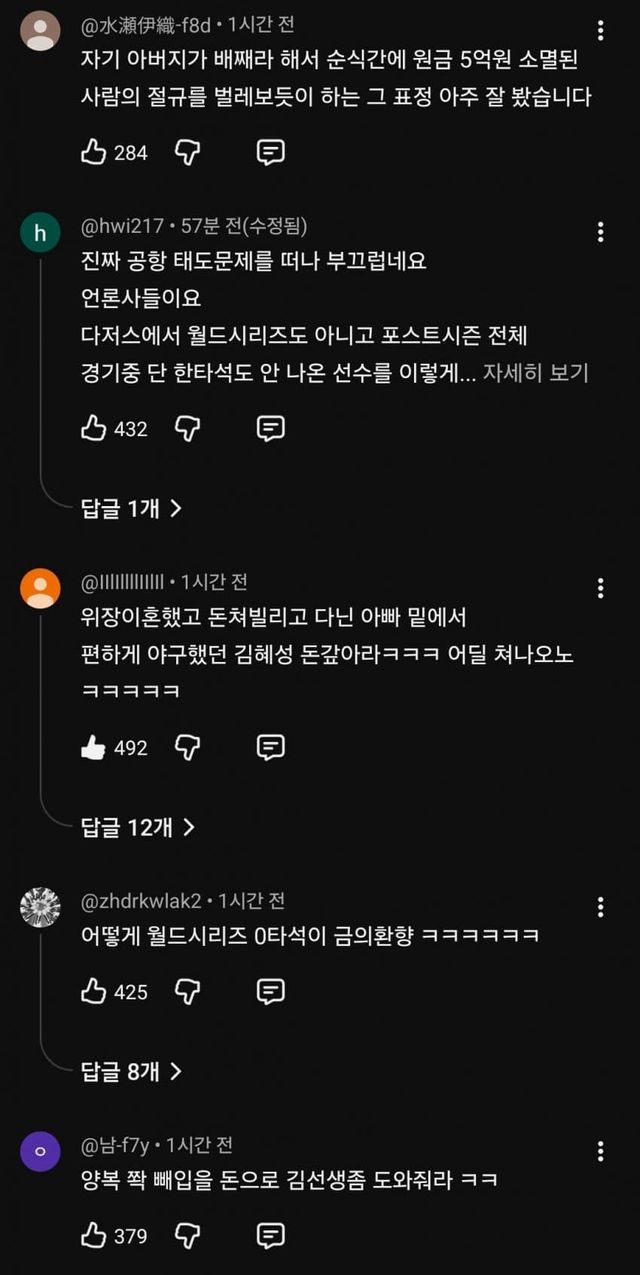Expand the 답글 1개 reply thread
The image size is (640, 1275).
pyautogui.click(x=131, y=508)
